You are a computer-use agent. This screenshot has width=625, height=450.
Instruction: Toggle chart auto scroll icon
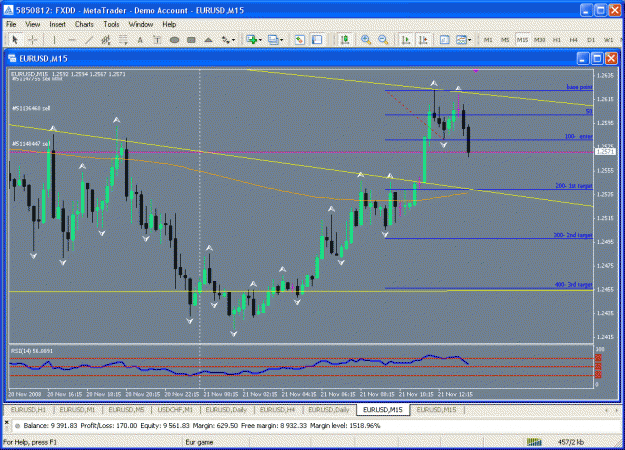pyautogui.click(x=406, y=40)
